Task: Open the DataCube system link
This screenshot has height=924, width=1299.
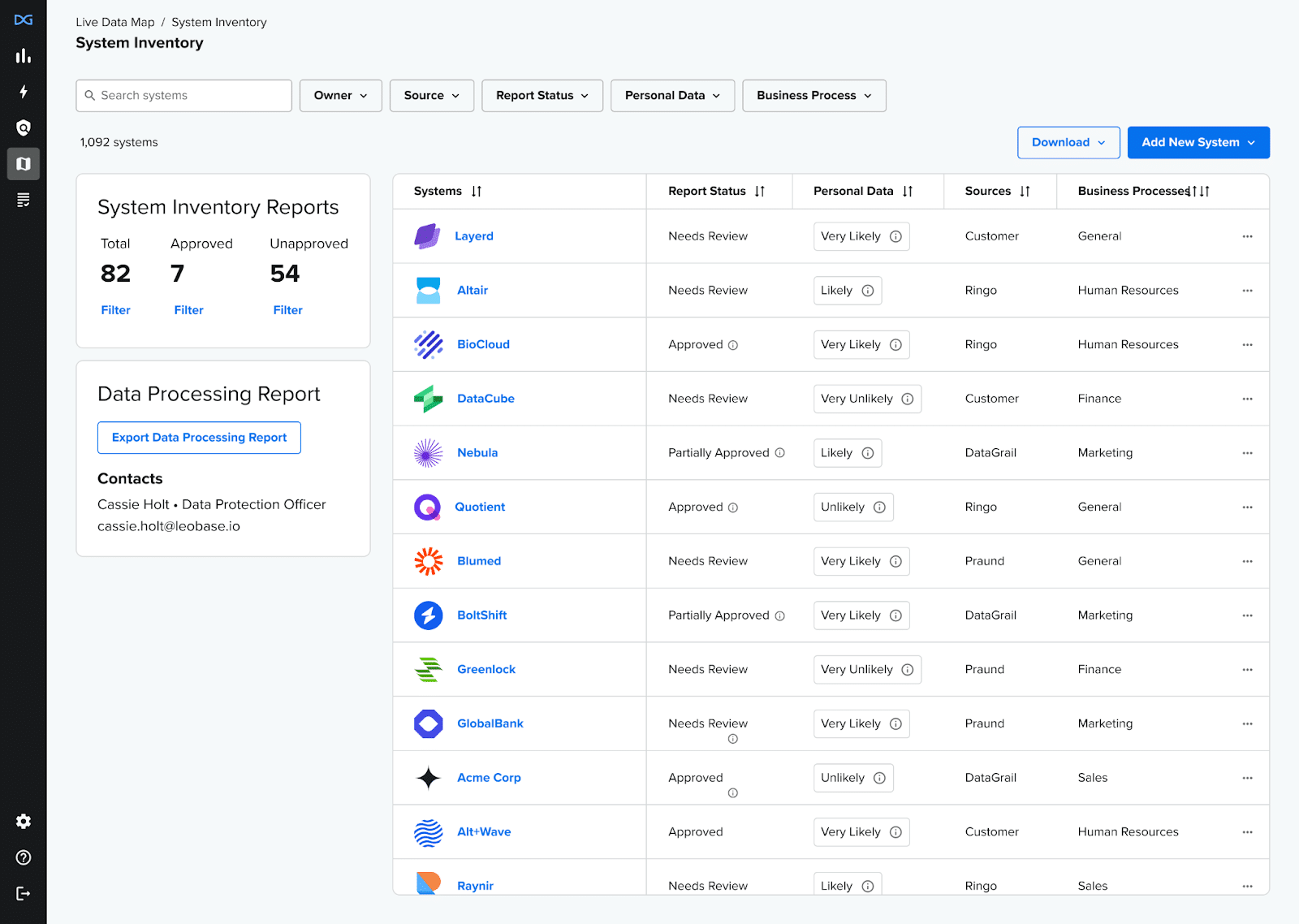Action: coord(486,399)
